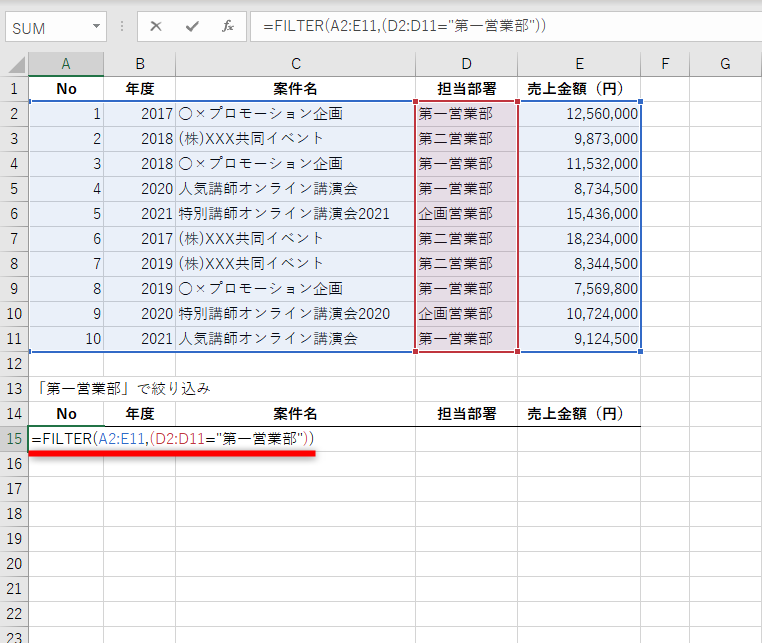Click cell with amount 8,734,500
Viewport: 762px width, 643px height.
tap(579, 189)
